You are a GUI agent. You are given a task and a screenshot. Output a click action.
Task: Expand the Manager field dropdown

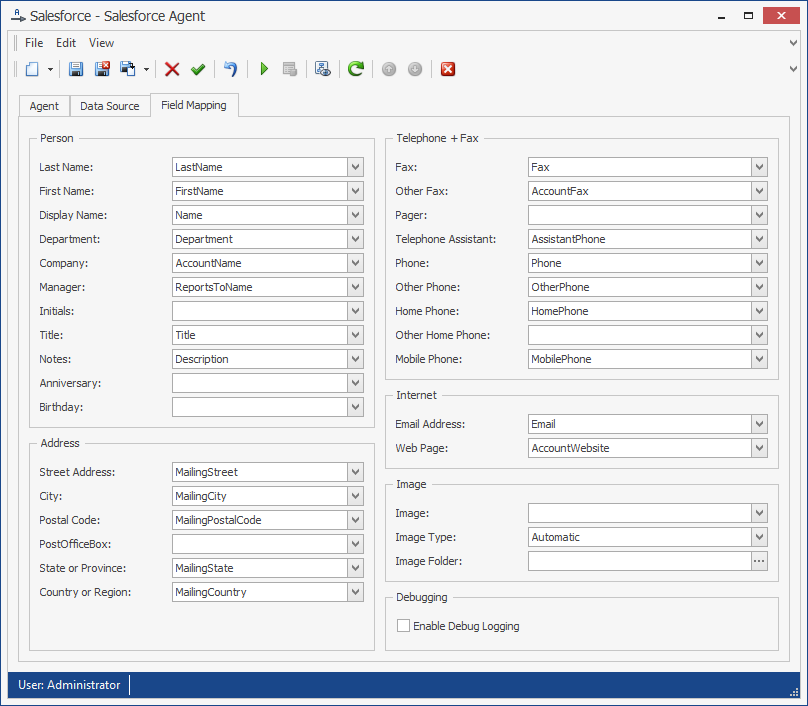click(356, 287)
